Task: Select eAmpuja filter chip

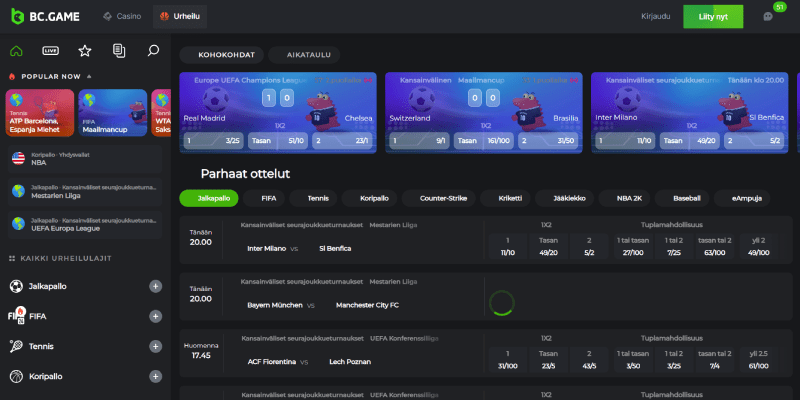Action: coord(742,198)
